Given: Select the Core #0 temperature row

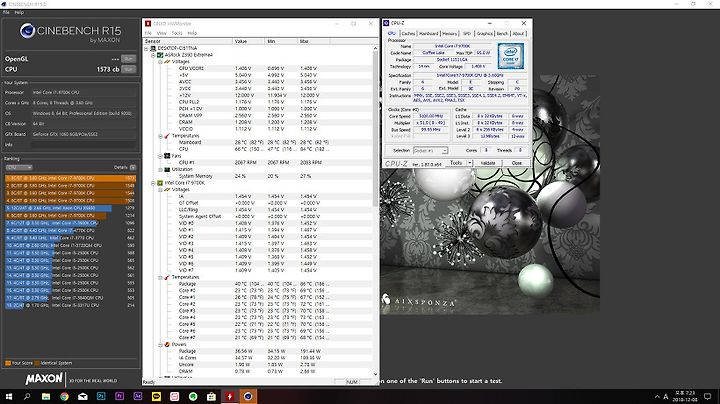Looking at the screenshot, I should [x=259, y=291].
